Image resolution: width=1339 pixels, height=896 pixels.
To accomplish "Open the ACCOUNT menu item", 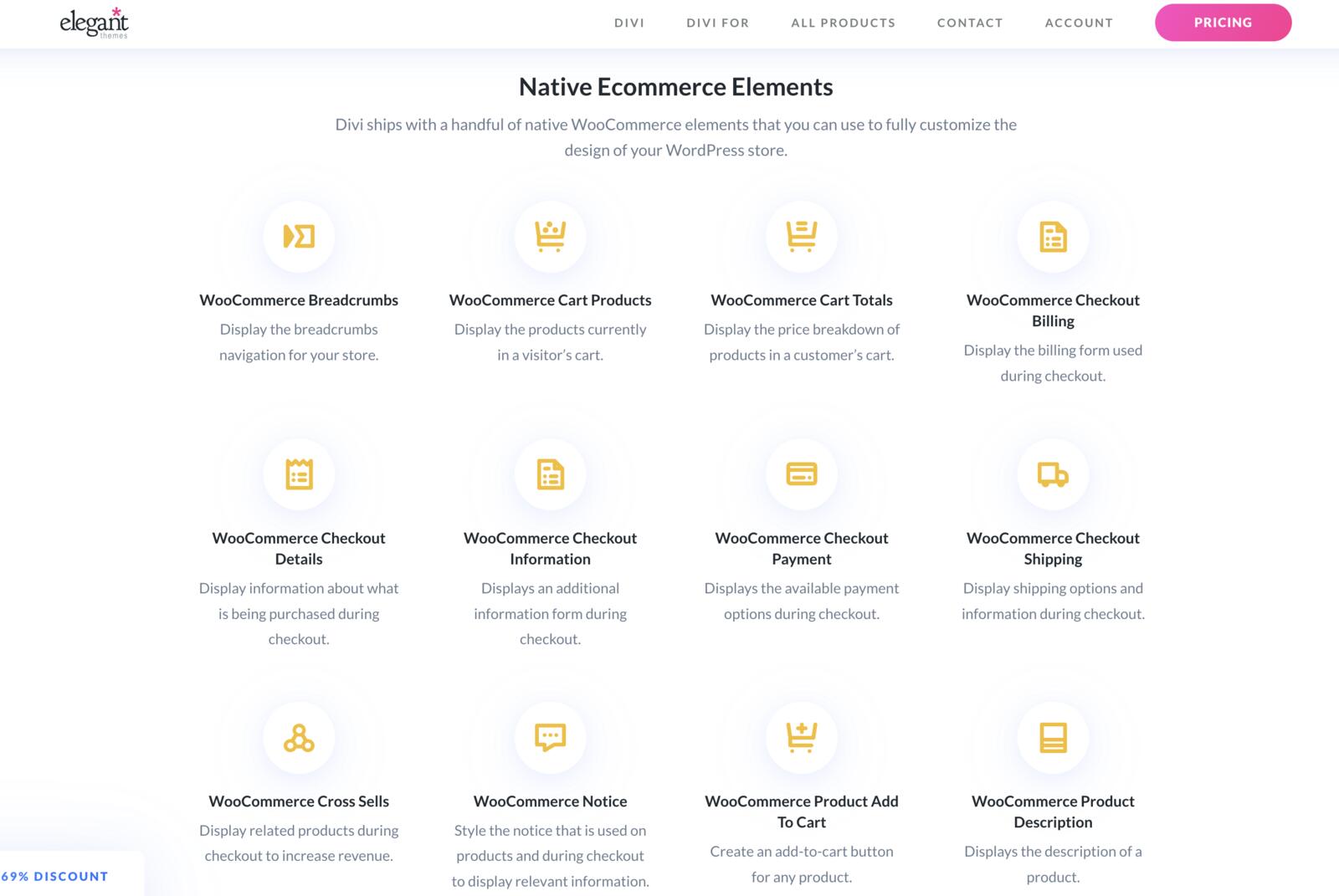I will tap(1079, 23).
